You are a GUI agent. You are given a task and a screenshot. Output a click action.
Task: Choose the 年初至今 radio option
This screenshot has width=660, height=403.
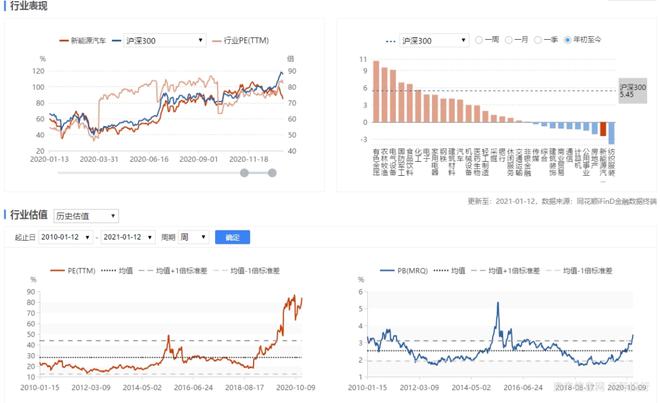click(568, 40)
